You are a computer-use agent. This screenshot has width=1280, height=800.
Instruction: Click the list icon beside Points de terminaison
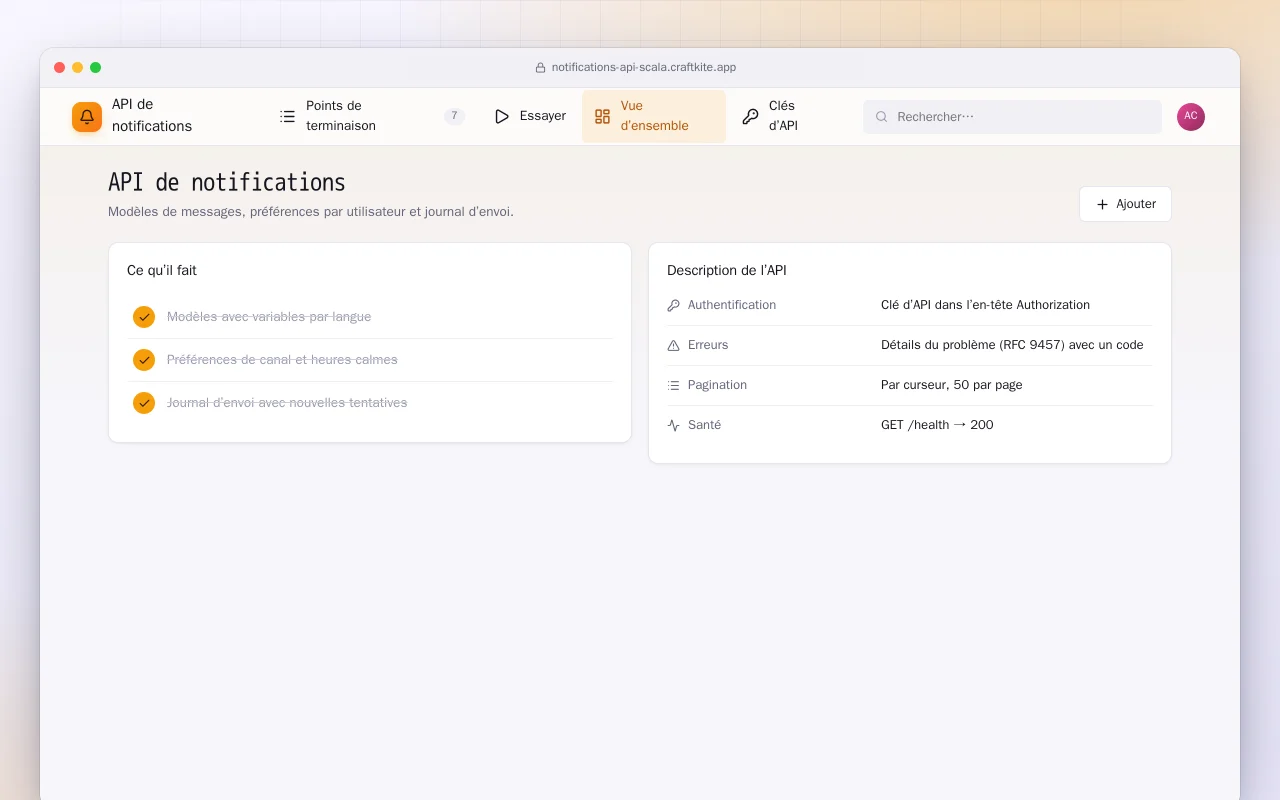(x=287, y=116)
